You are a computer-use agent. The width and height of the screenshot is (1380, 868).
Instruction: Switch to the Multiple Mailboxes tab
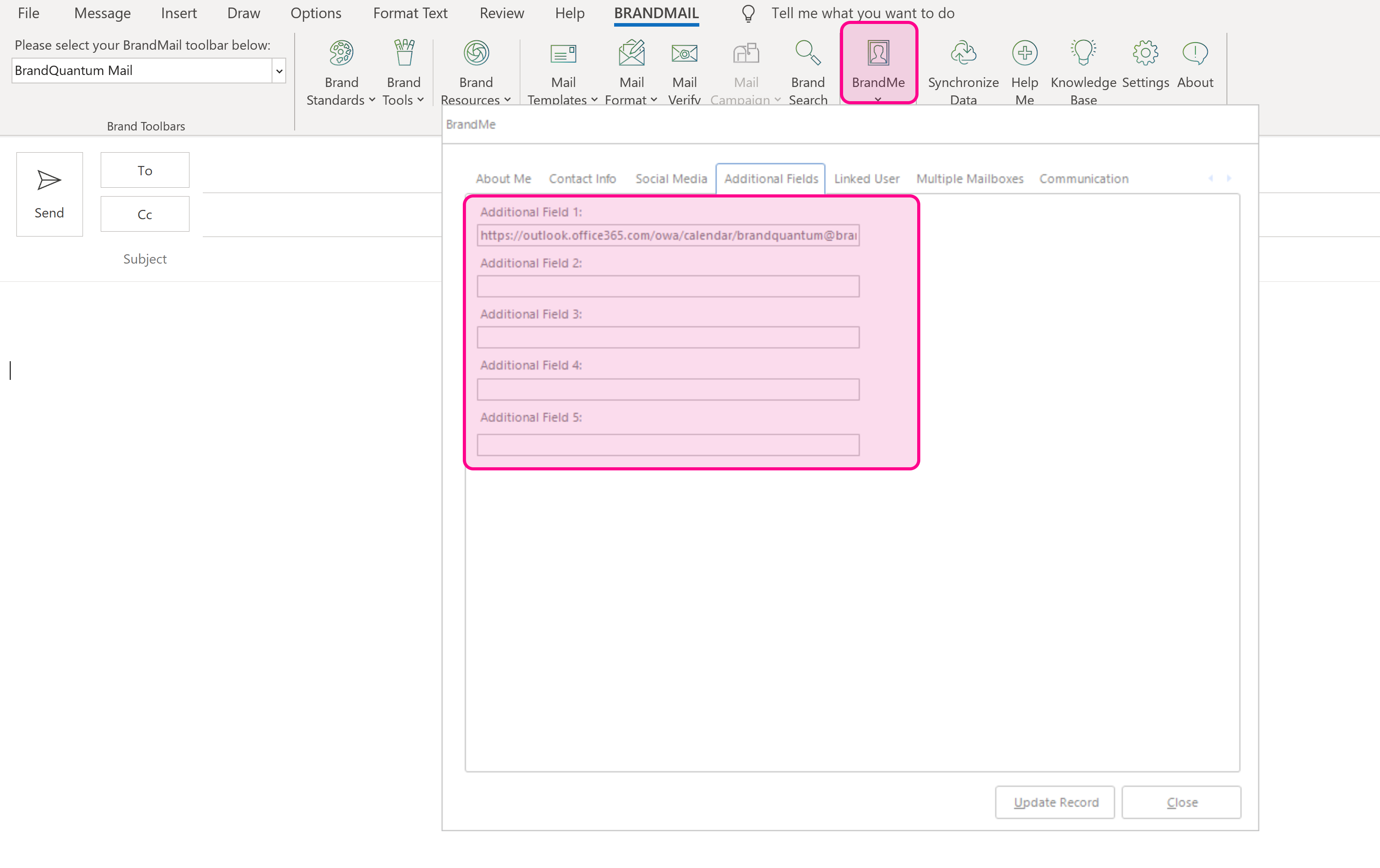(x=969, y=179)
